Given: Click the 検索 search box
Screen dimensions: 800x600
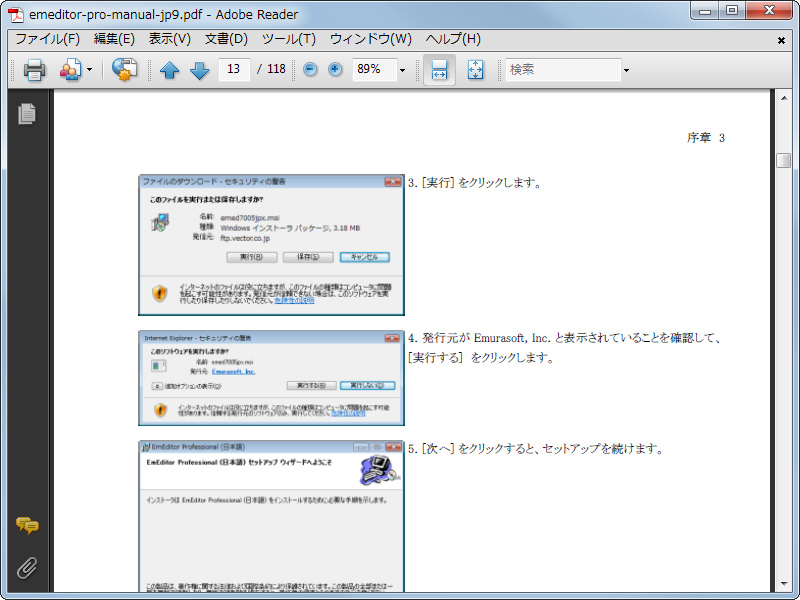Looking at the screenshot, I should click(565, 70).
